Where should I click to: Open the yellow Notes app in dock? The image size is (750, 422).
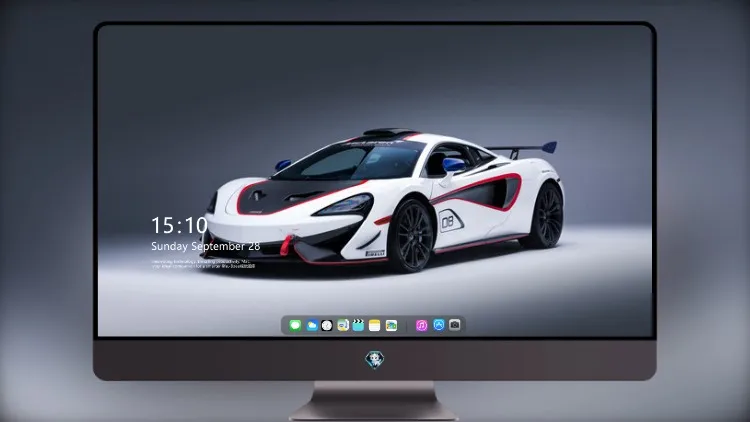point(375,325)
